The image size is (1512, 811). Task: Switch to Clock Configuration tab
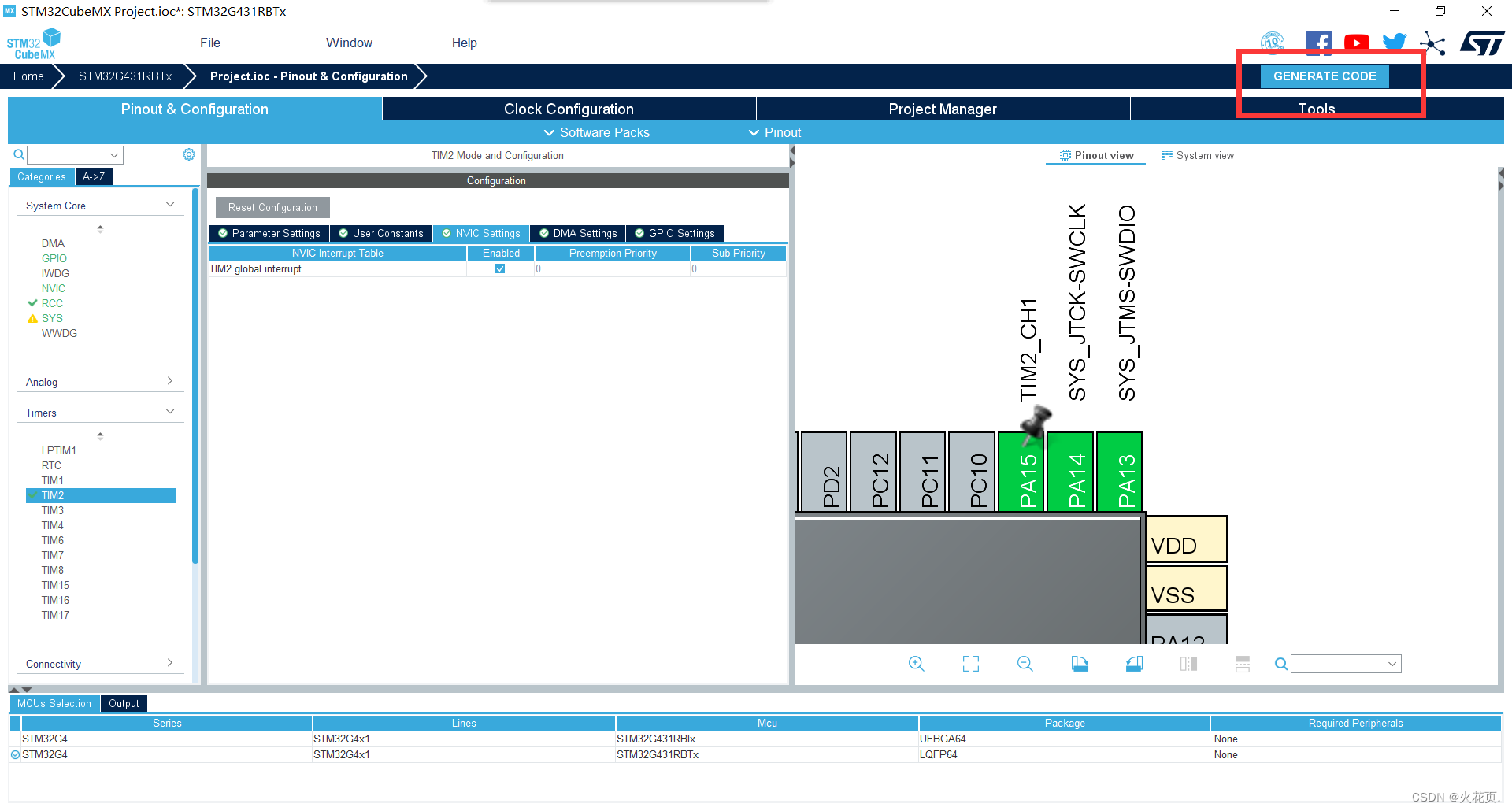coord(569,109)
